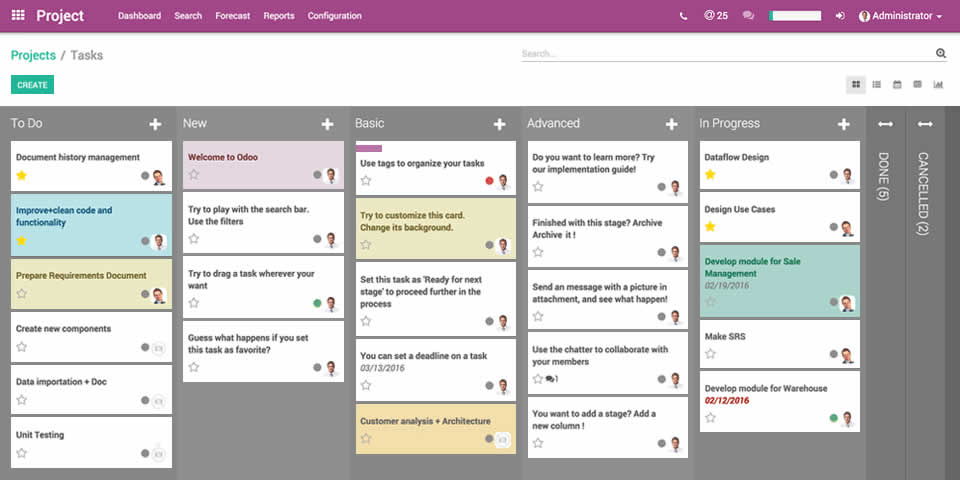Unstar the Document history management task
This screenshot has width=960, height=480.
point(22,176)
